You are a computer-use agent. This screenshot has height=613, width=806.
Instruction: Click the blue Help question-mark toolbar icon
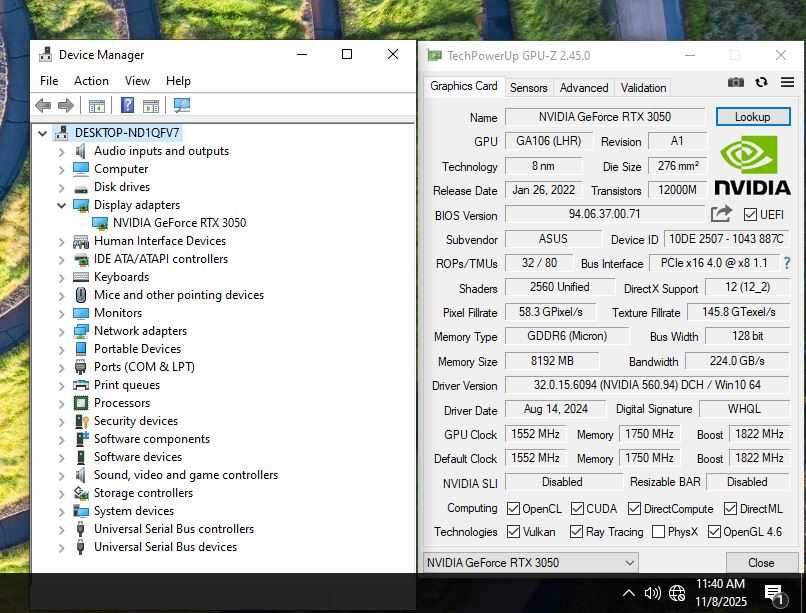pyautogui.click(x=127, y=105)
